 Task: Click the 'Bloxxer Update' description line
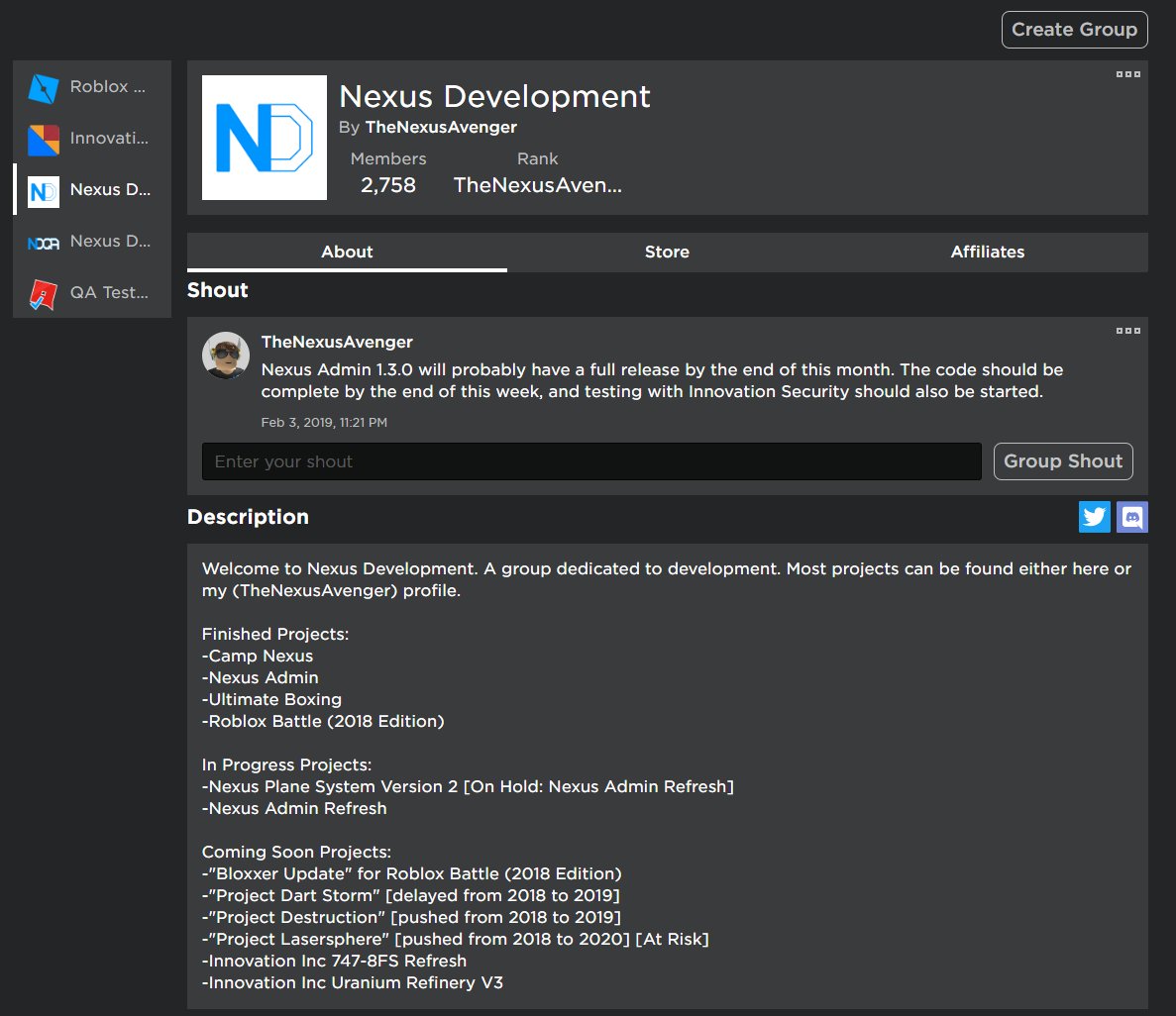(x=412, y=873)
